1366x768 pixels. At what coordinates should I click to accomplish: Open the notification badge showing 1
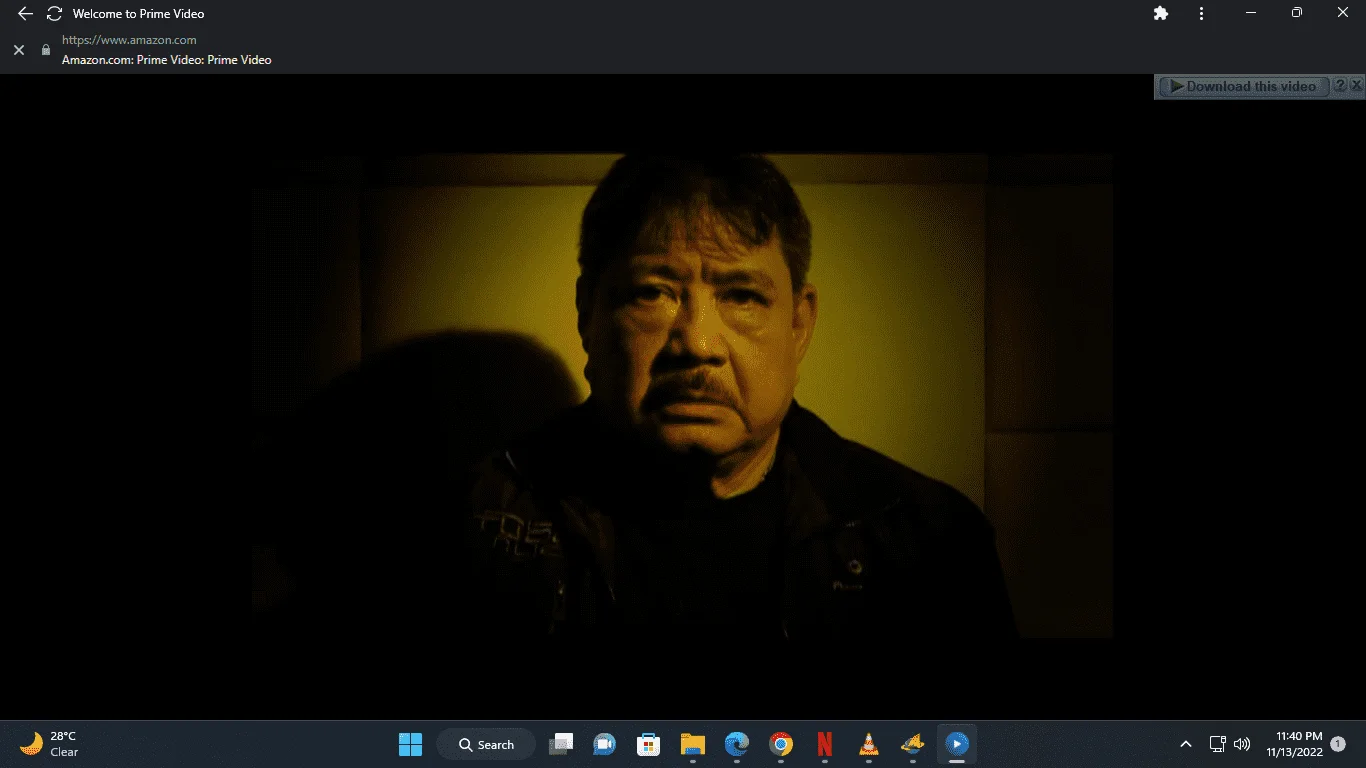[x=1338, y=744]
